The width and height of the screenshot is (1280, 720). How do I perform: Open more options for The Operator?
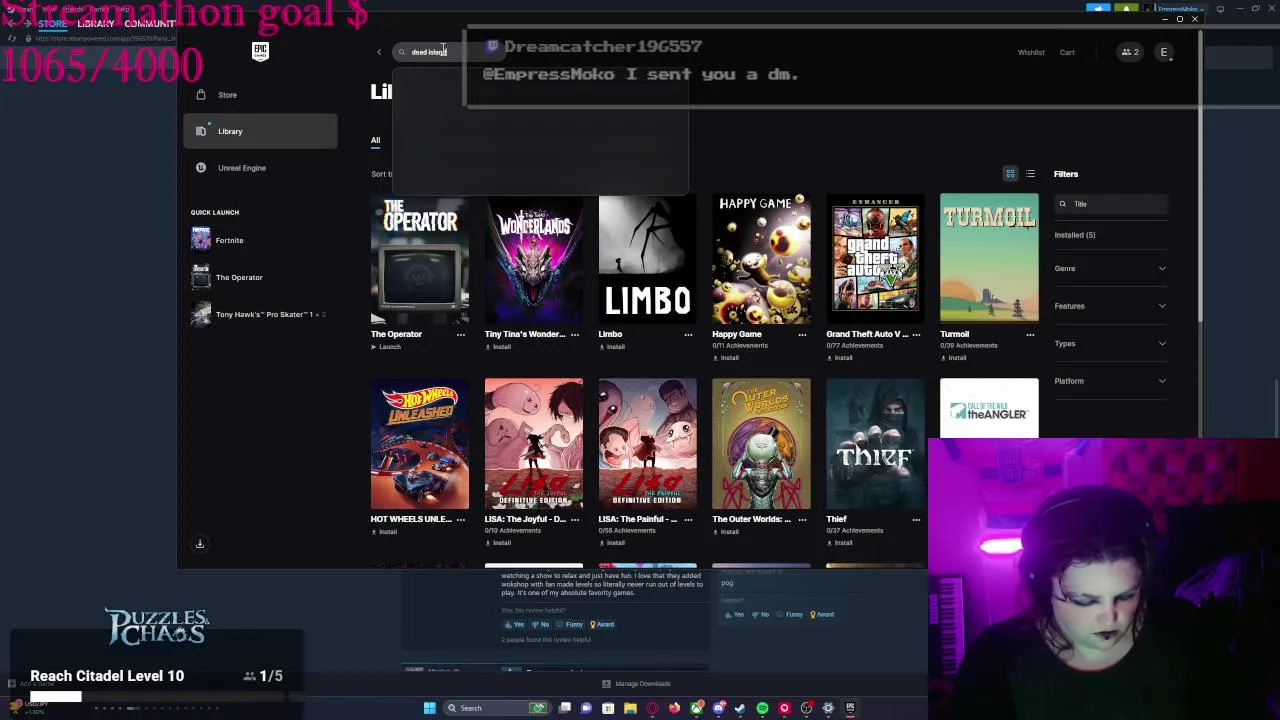pyautogui.click(x=461, y=334)
